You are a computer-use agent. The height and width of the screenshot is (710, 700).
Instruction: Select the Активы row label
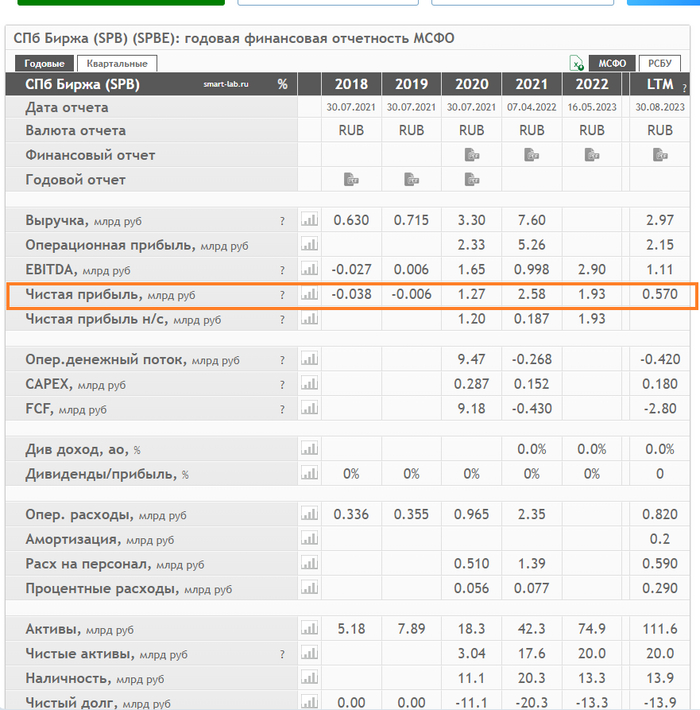coord(80,629)
